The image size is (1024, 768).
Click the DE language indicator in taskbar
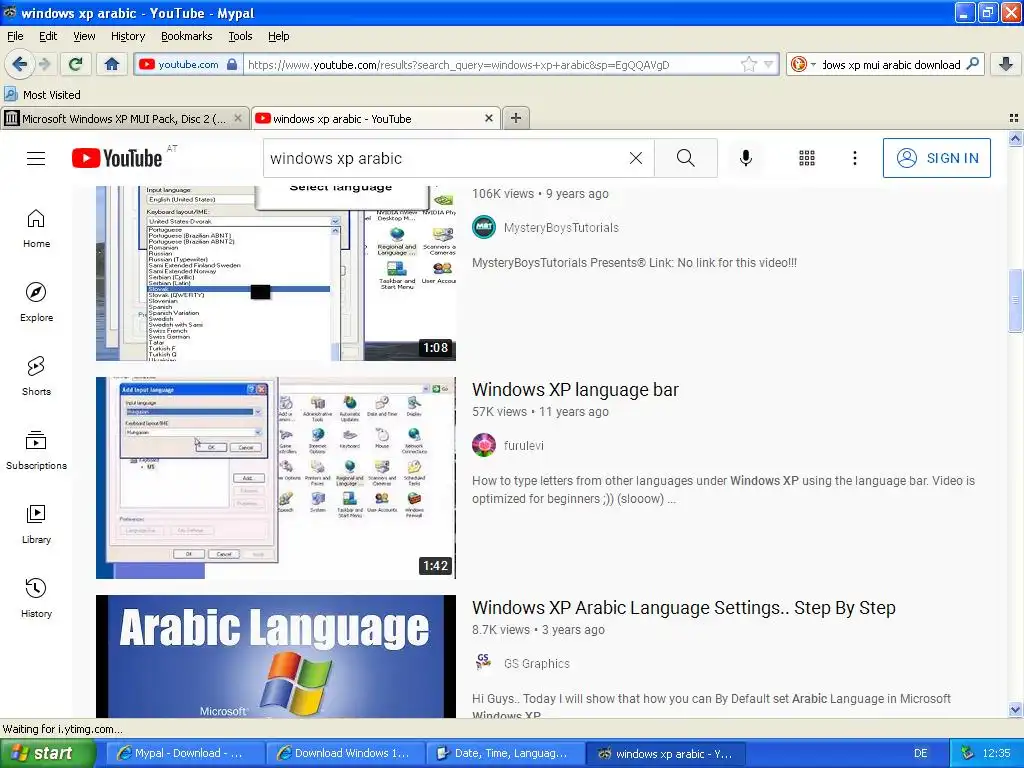pos(920,753)
